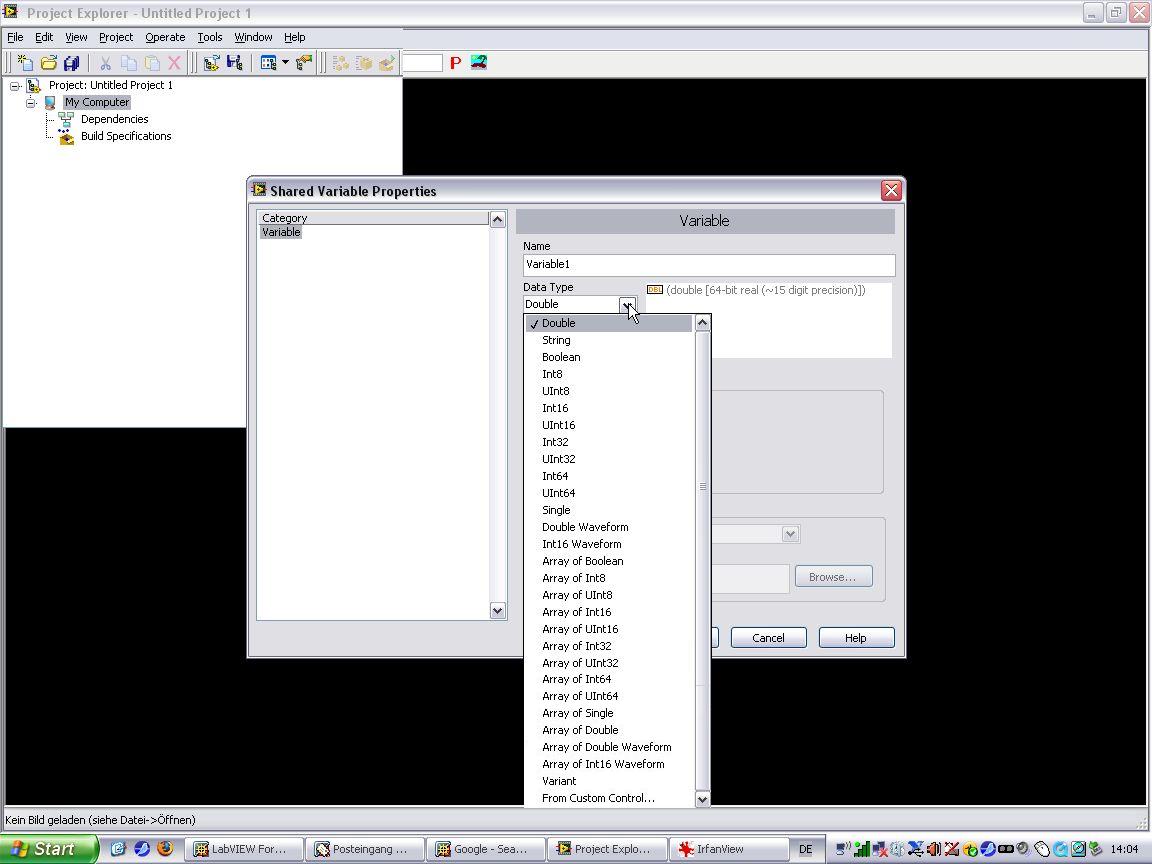Click the Data Type dropdown arrow
The height and width of the screenshot is (864, 1152).
tap(627, 304)
